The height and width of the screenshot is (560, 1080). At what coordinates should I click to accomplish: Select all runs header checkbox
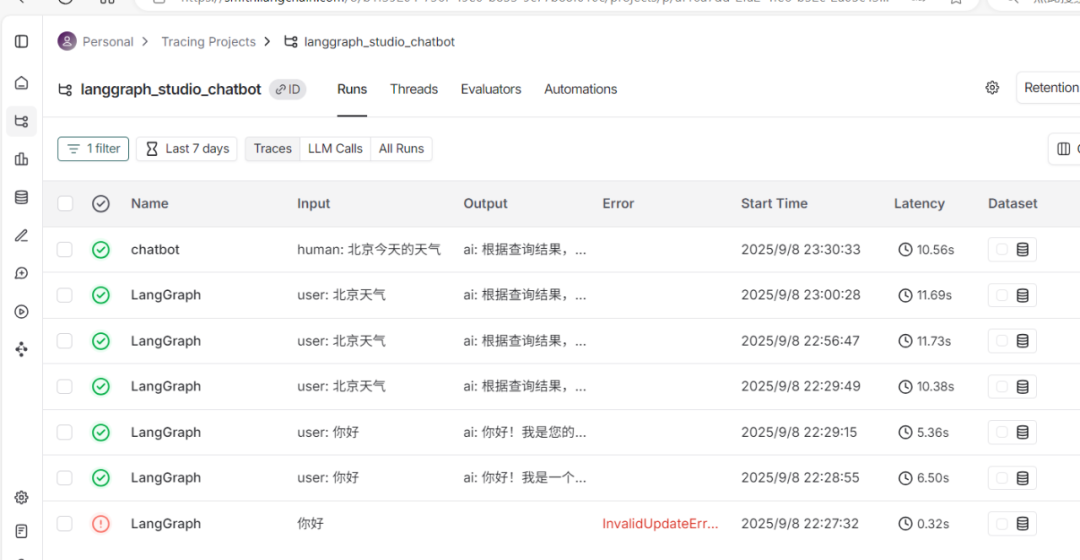coord(65,203)
